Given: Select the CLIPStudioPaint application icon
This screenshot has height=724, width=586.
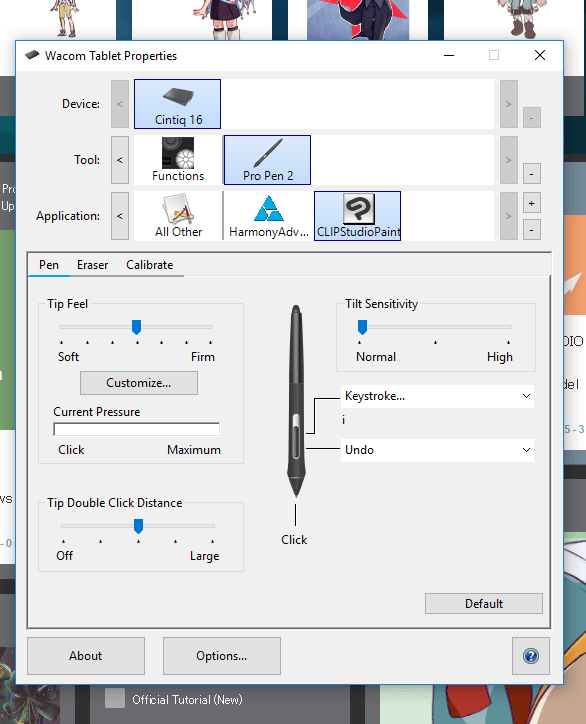Looking at the screenshot, I should click(x=357, y=216).
